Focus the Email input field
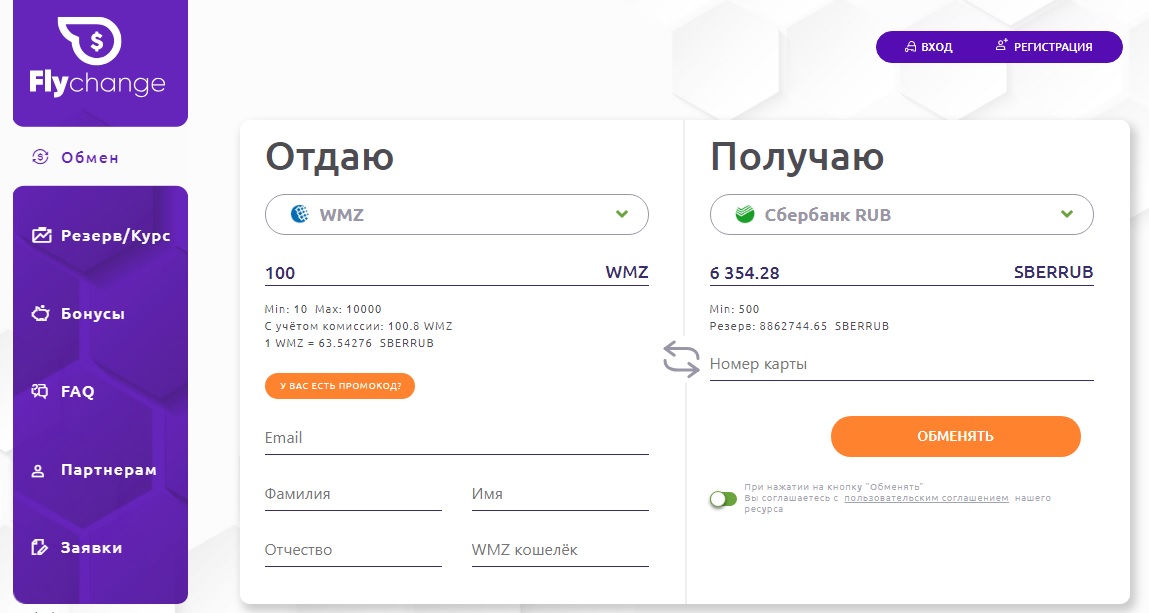 (456, 438)
